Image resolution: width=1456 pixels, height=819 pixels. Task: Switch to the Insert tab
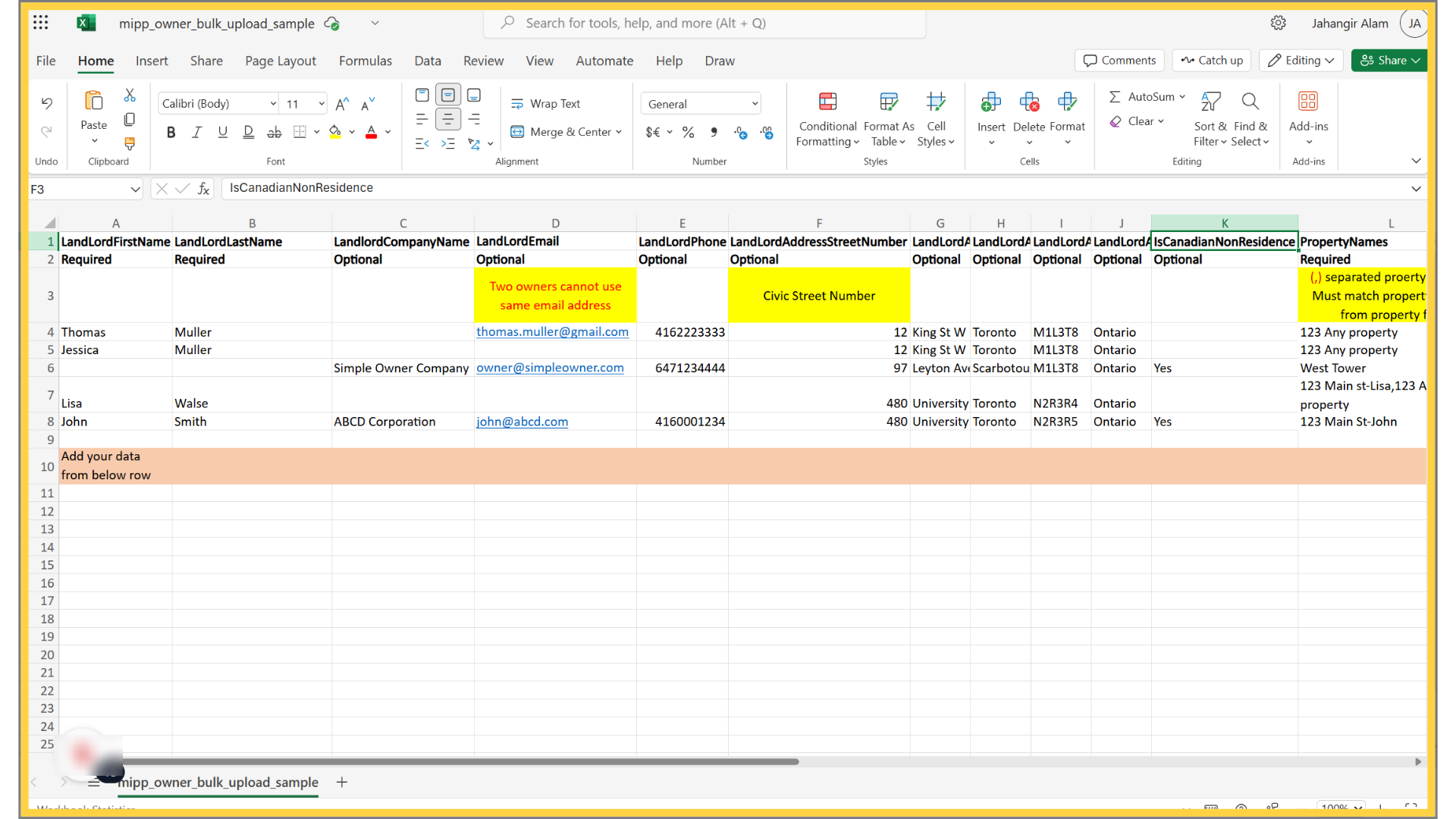pyautogui.click(x=152, y=61)
